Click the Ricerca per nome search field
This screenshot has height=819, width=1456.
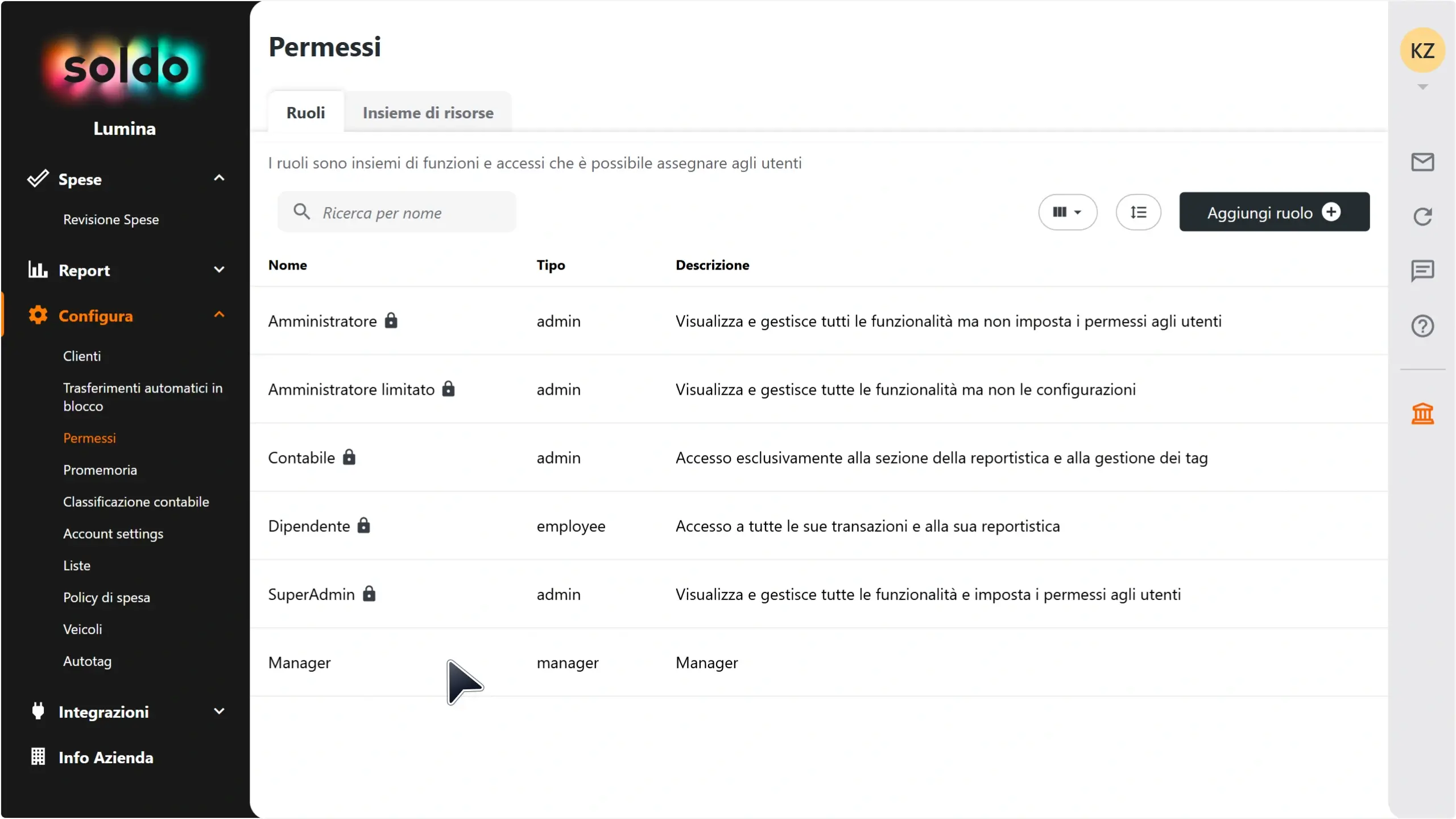(396, 212)
